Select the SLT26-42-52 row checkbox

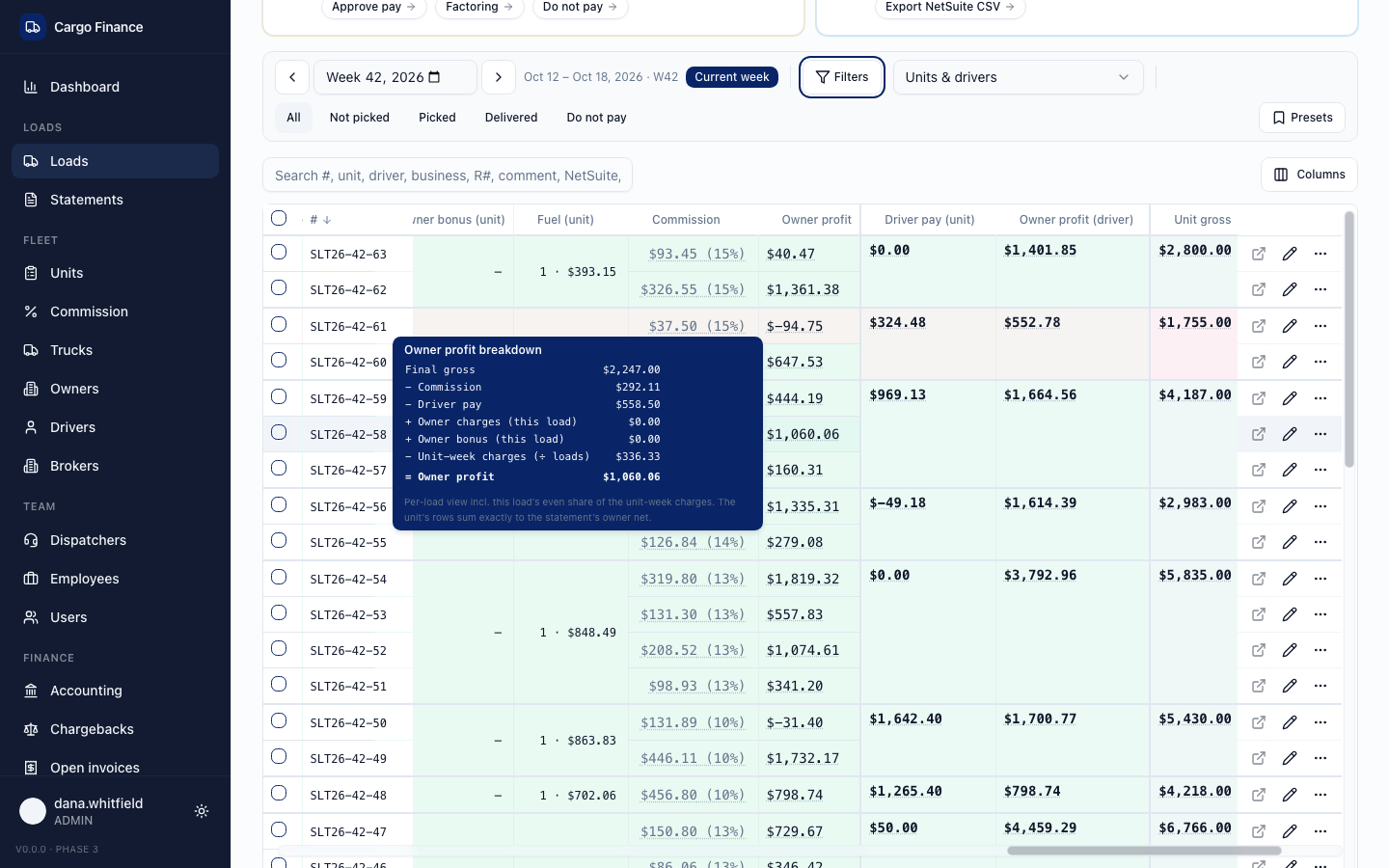279,648
